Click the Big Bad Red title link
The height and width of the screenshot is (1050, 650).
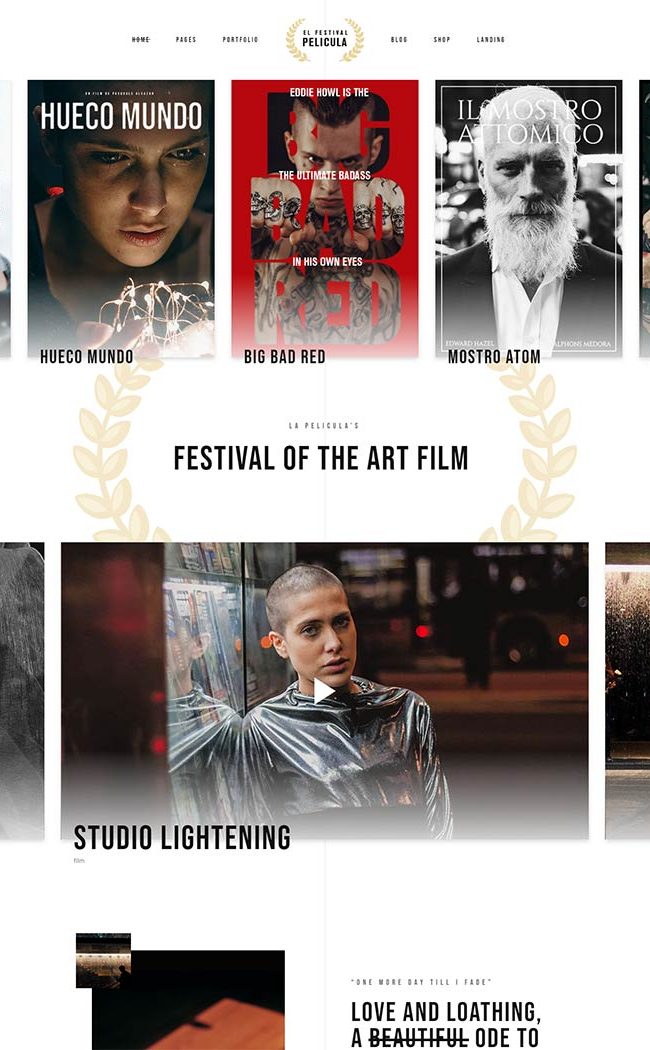pyautogui.click(x=285, y=357)
